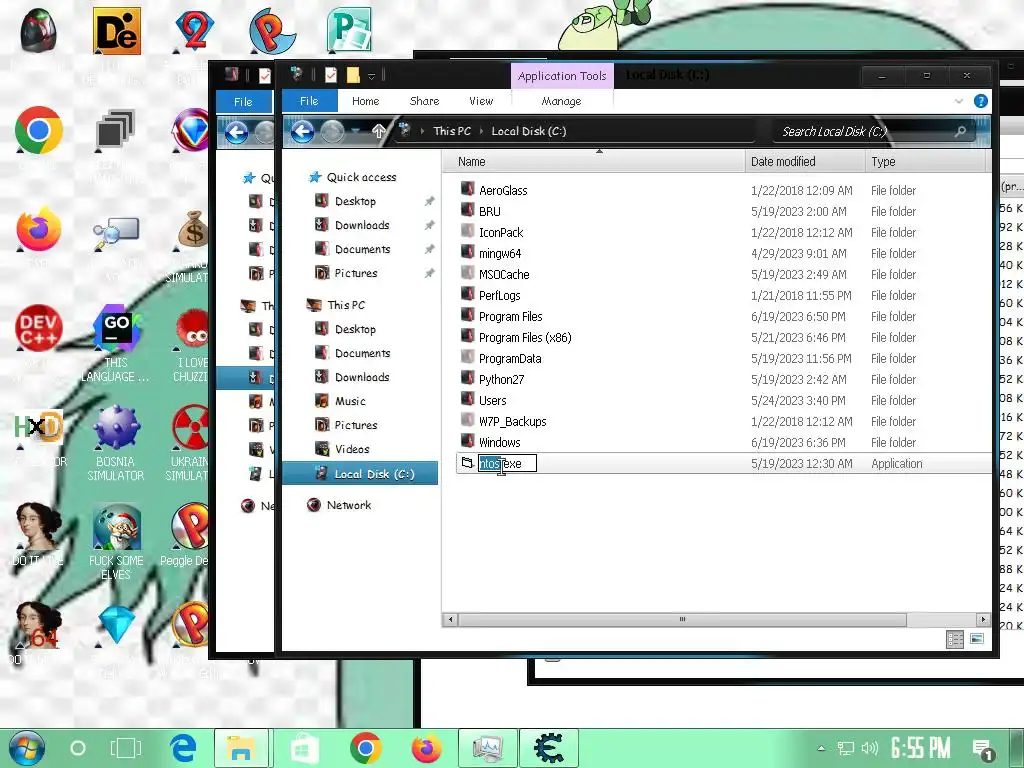Click the Forward arrow in front Explorer window
The height and width of the screenshot is (768, 1024).
(x=332, y=131)
